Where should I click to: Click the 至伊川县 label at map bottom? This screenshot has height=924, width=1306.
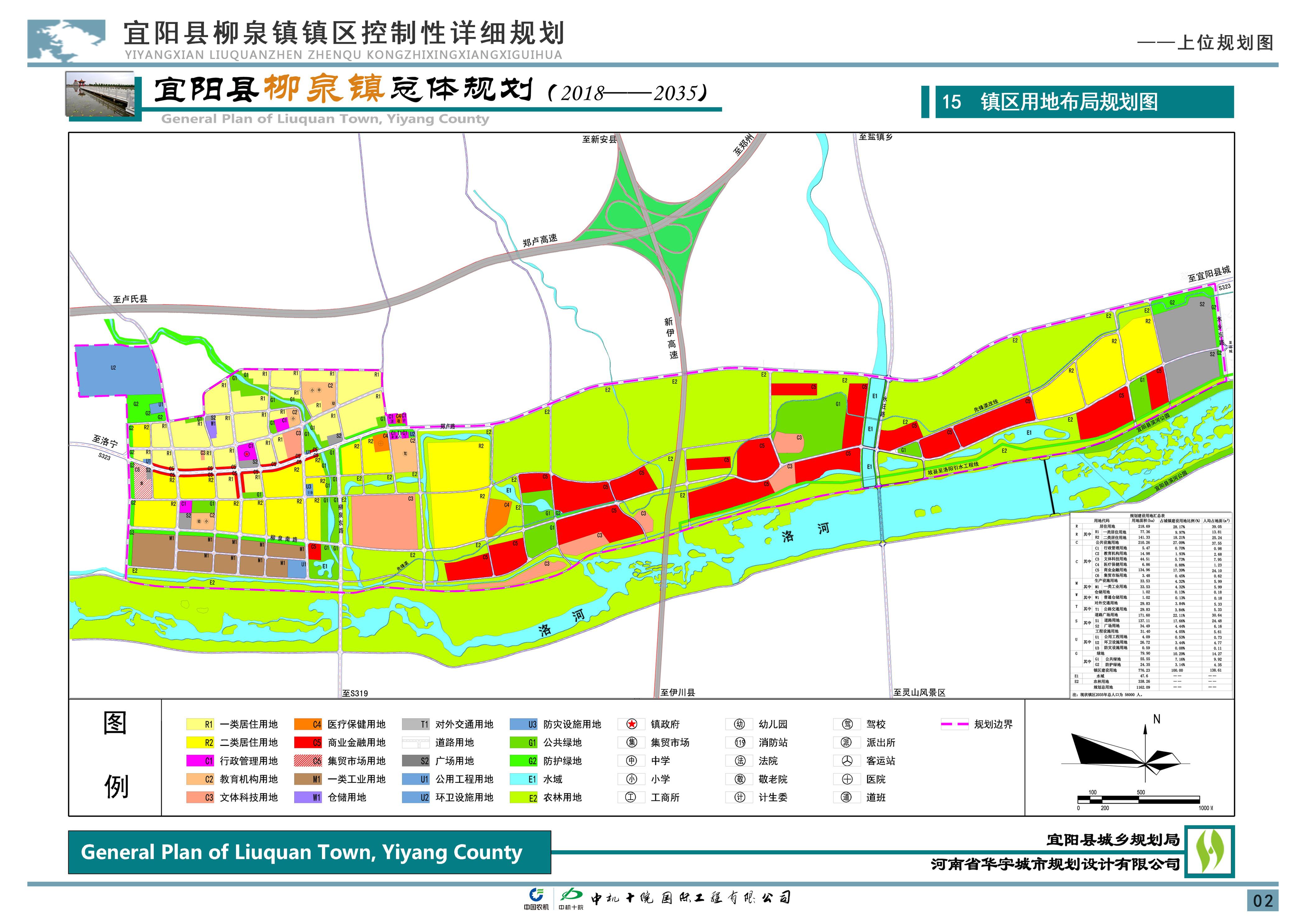pyautogui.click(x=678, y=692)
